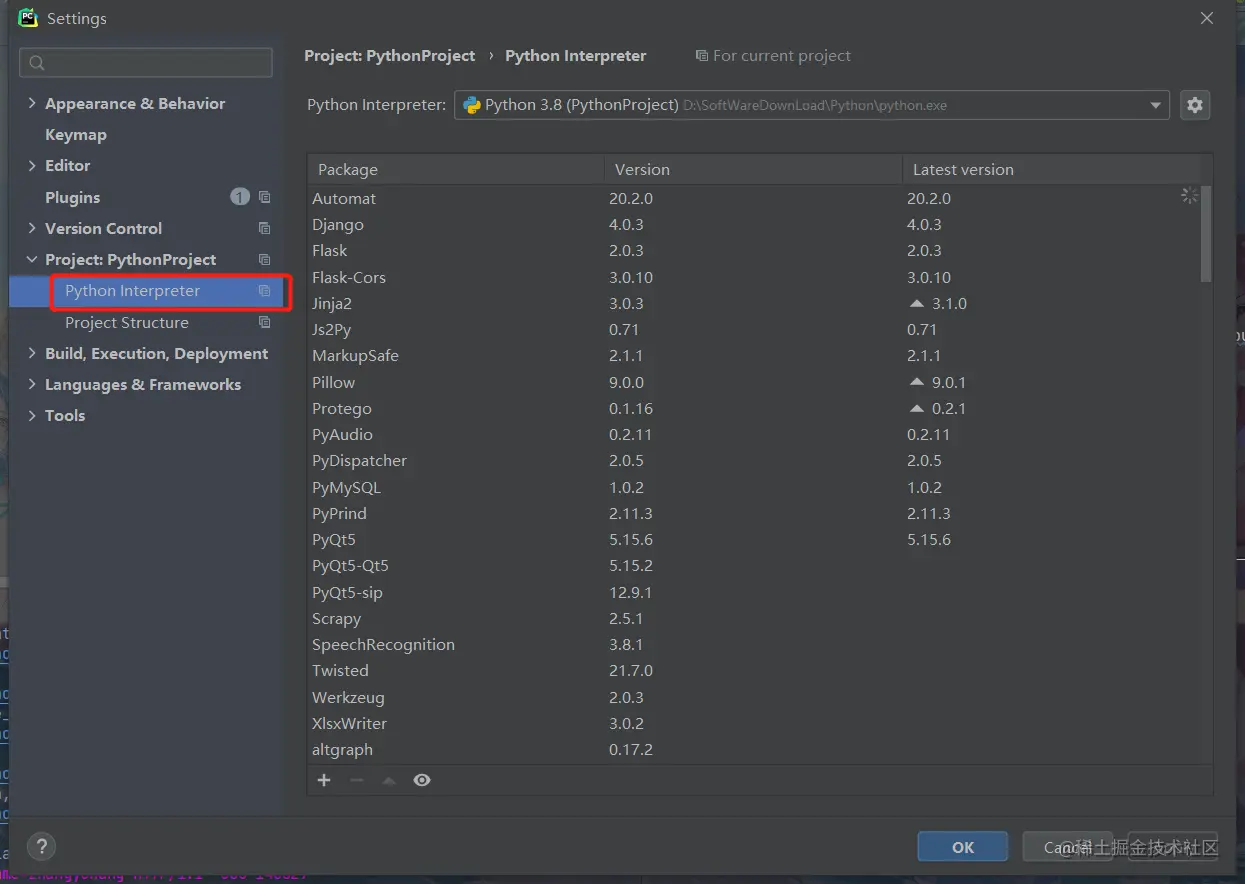The width and height of the screenshot is (1245, 884).
Task: Select the altgraph package row
Action: [754, 749]
